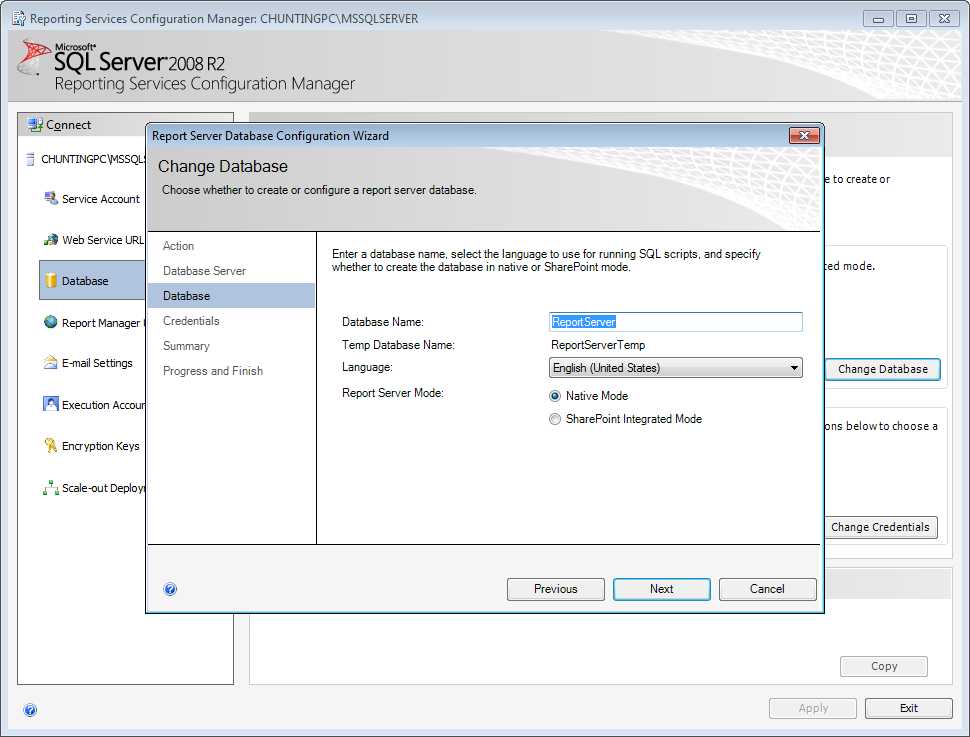This screenshot has height=737, width=970.
Task: Open Execution Account icon in sidebar
Action: coord(51,404)
